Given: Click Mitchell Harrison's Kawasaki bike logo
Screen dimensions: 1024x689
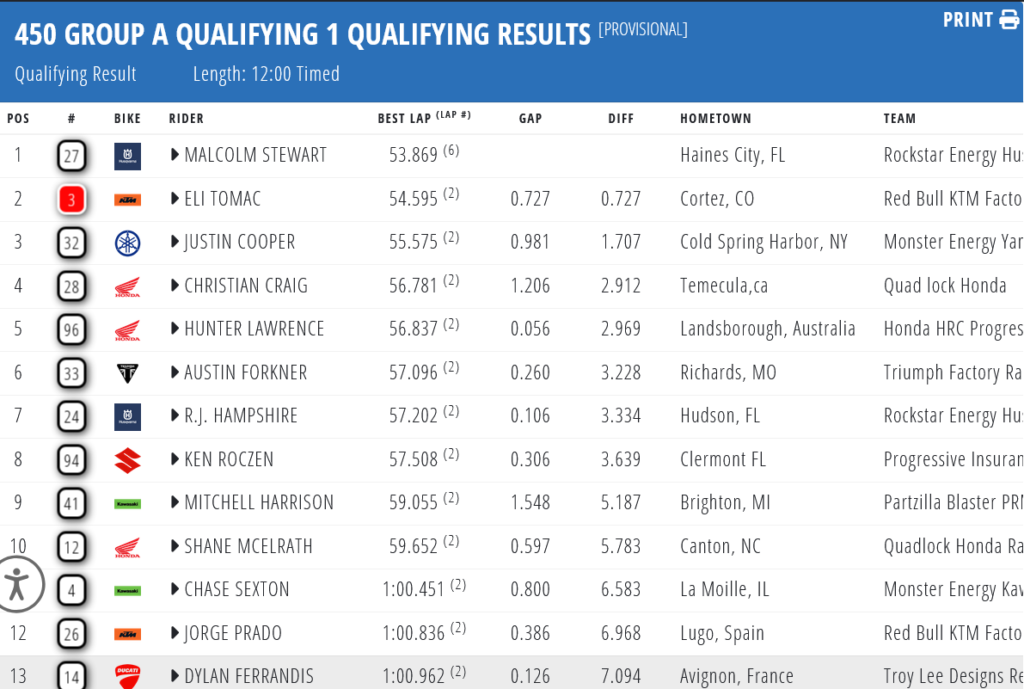Looking at the screenshot, I should coord(127,503).
